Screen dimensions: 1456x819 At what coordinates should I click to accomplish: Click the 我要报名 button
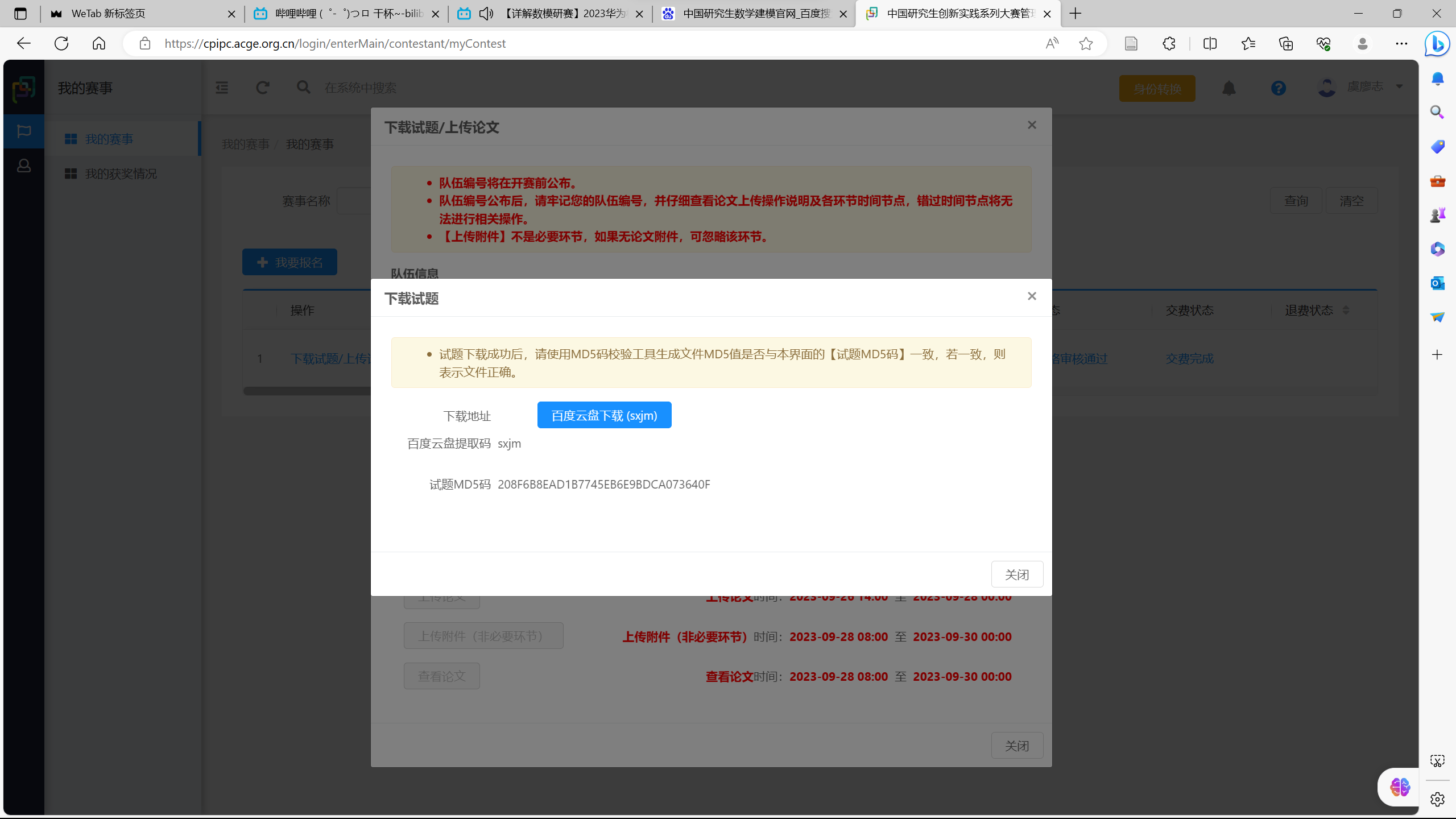(x=290, y=262)
